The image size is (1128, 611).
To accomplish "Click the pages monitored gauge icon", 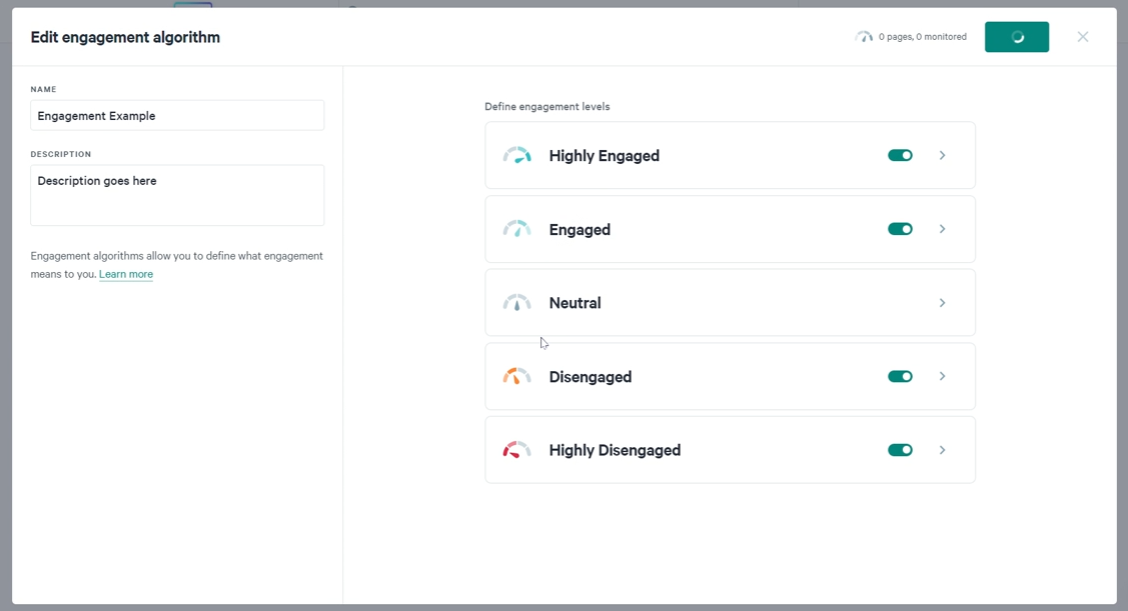I will point(863,37).
